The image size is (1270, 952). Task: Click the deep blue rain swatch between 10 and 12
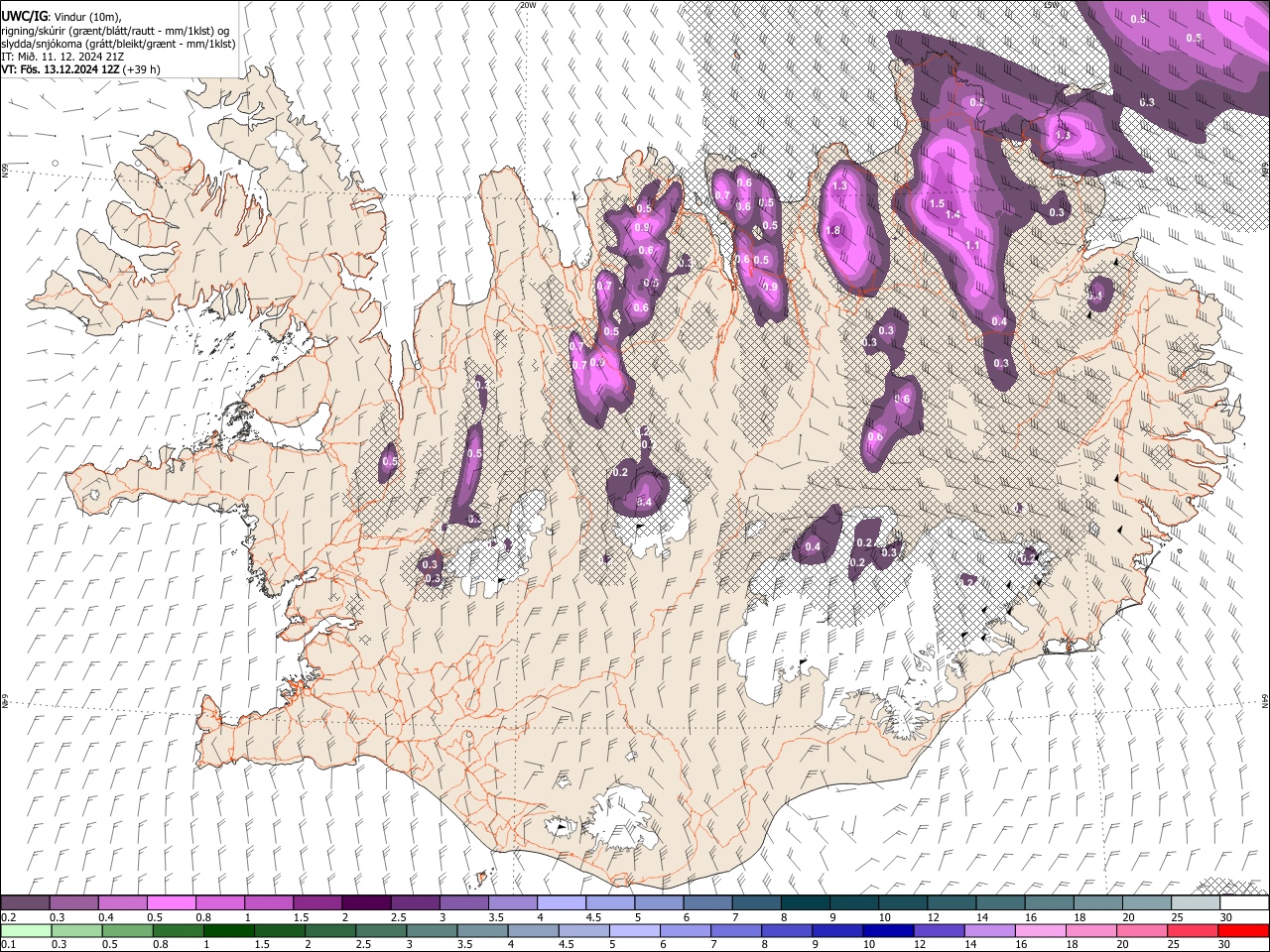(x=888, y=930)
